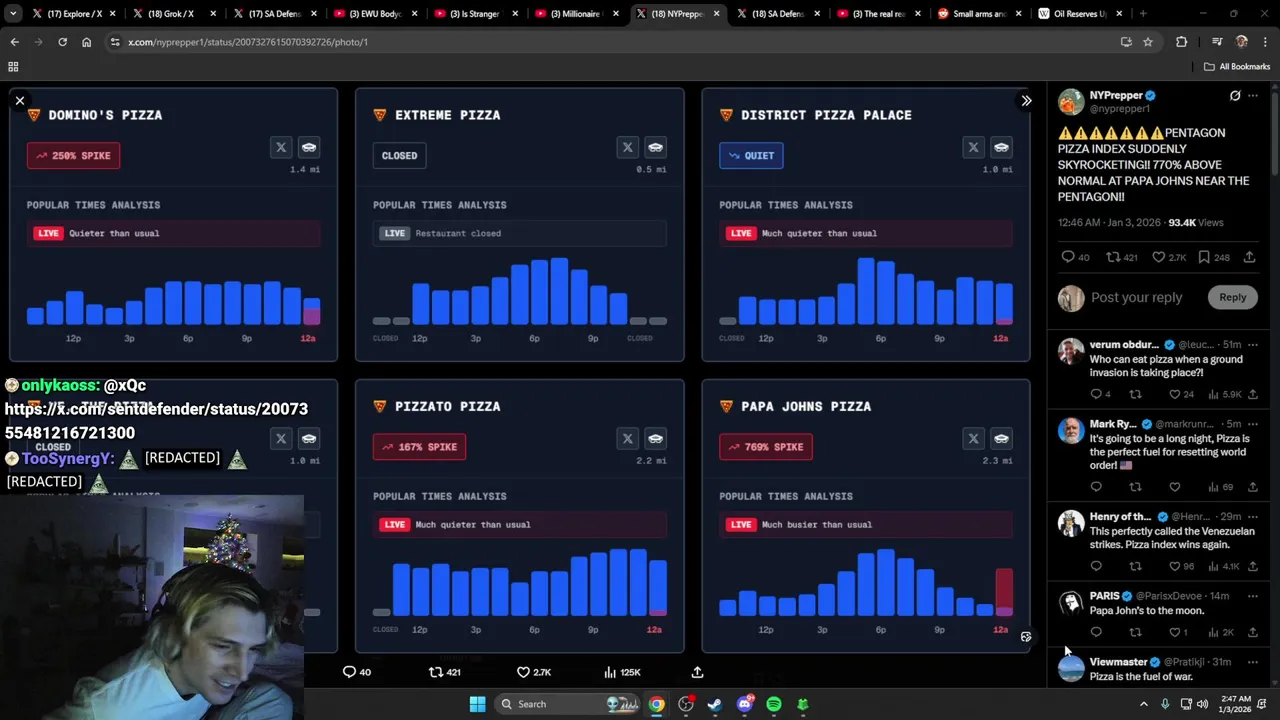Open Discord from the taskbar

point(744,704)
